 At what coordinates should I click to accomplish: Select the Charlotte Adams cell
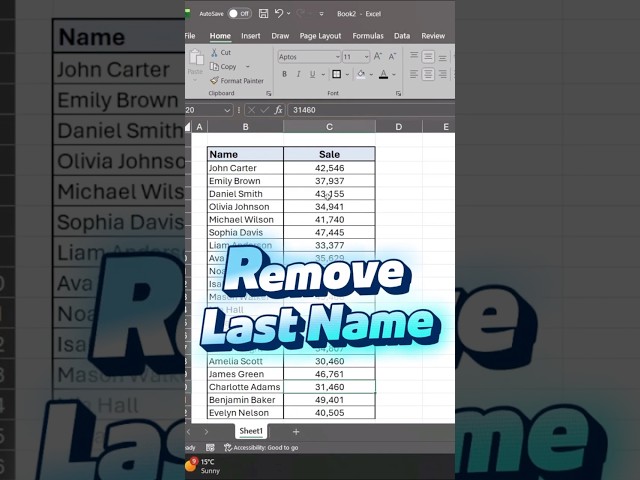click(245, 387)
